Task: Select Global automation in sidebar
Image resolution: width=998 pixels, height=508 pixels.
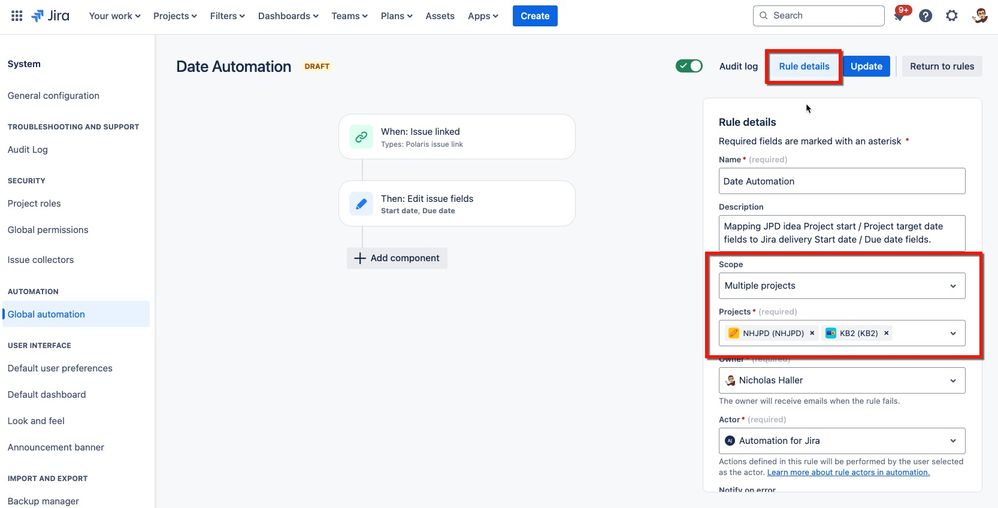Action: [x=76, y=314]
